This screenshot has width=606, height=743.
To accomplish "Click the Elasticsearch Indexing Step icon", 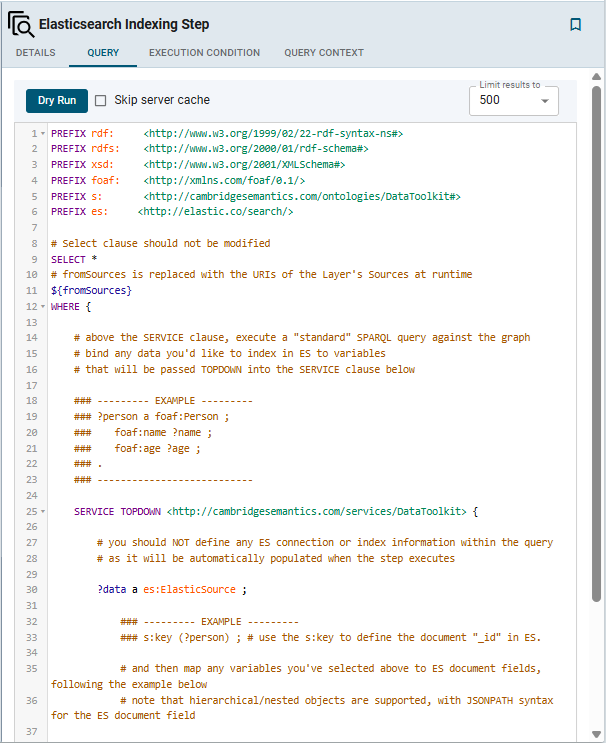I will click(20, 24).
